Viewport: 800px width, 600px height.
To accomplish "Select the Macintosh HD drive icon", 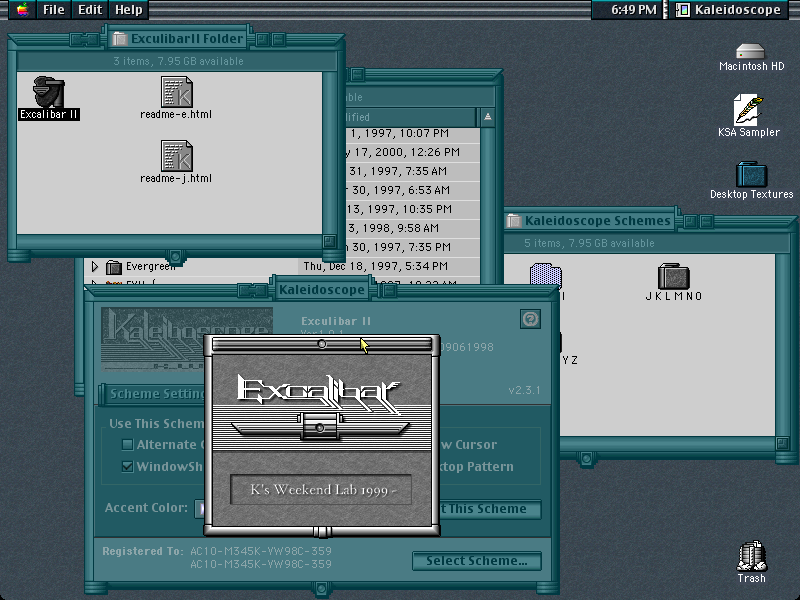I will click(751, 51).
